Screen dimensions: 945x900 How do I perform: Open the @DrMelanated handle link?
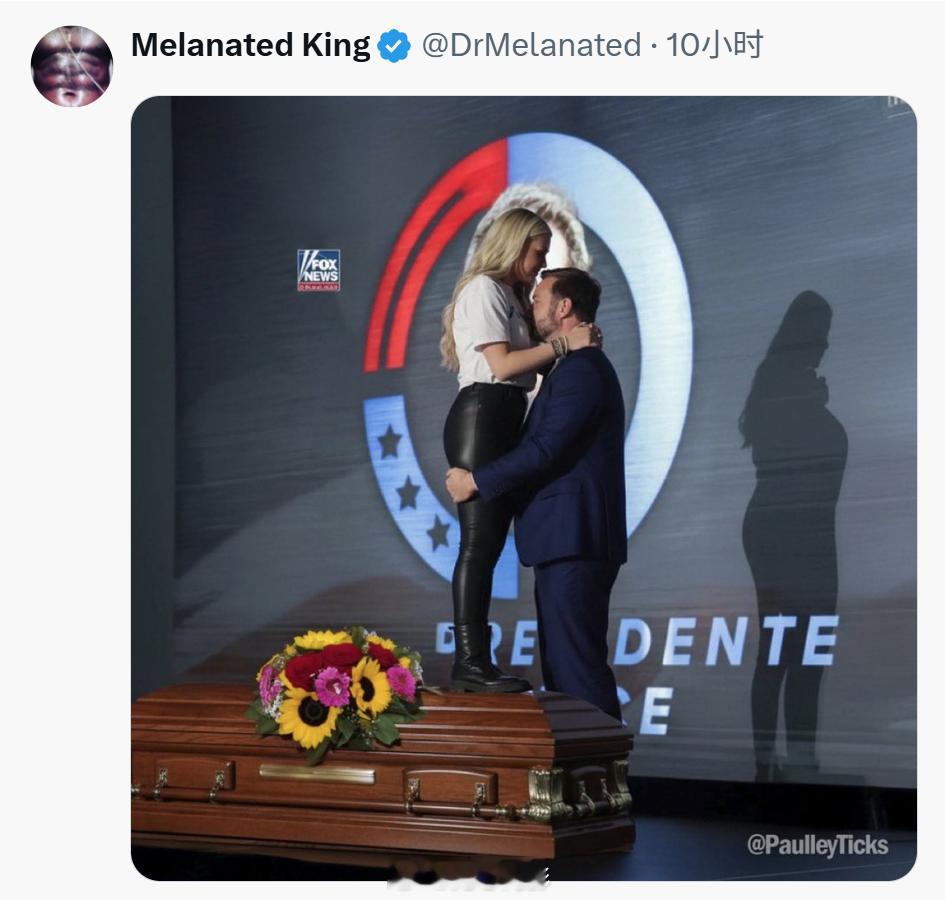point(531,45)
